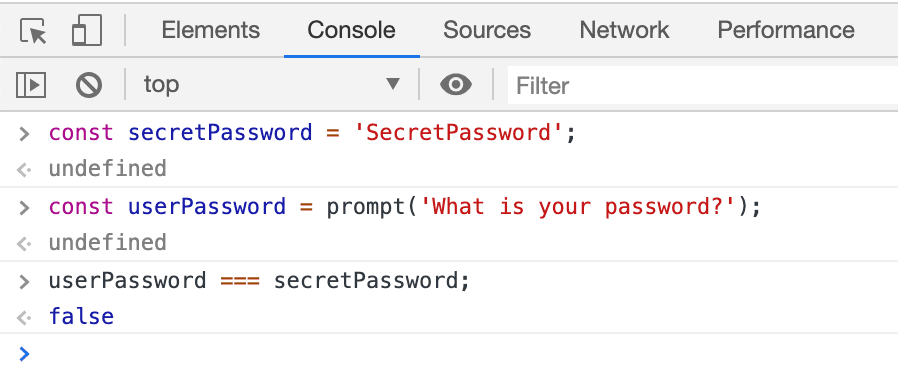Click the first undefined output line
Image resolution: width=898 pixels, height=386 pixels.
coord(108,169)
